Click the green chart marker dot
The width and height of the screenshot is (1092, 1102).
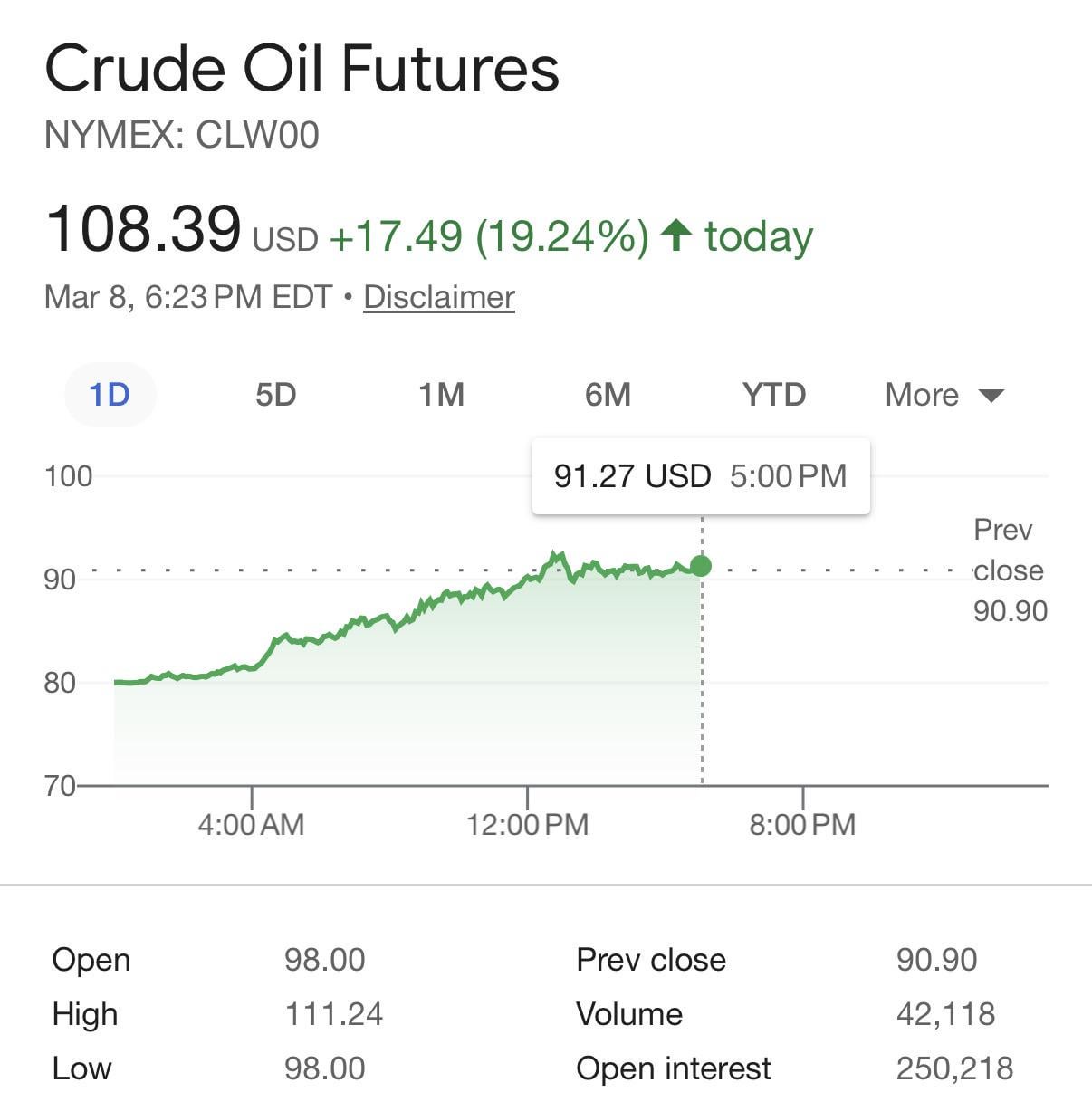click(701, 566)
